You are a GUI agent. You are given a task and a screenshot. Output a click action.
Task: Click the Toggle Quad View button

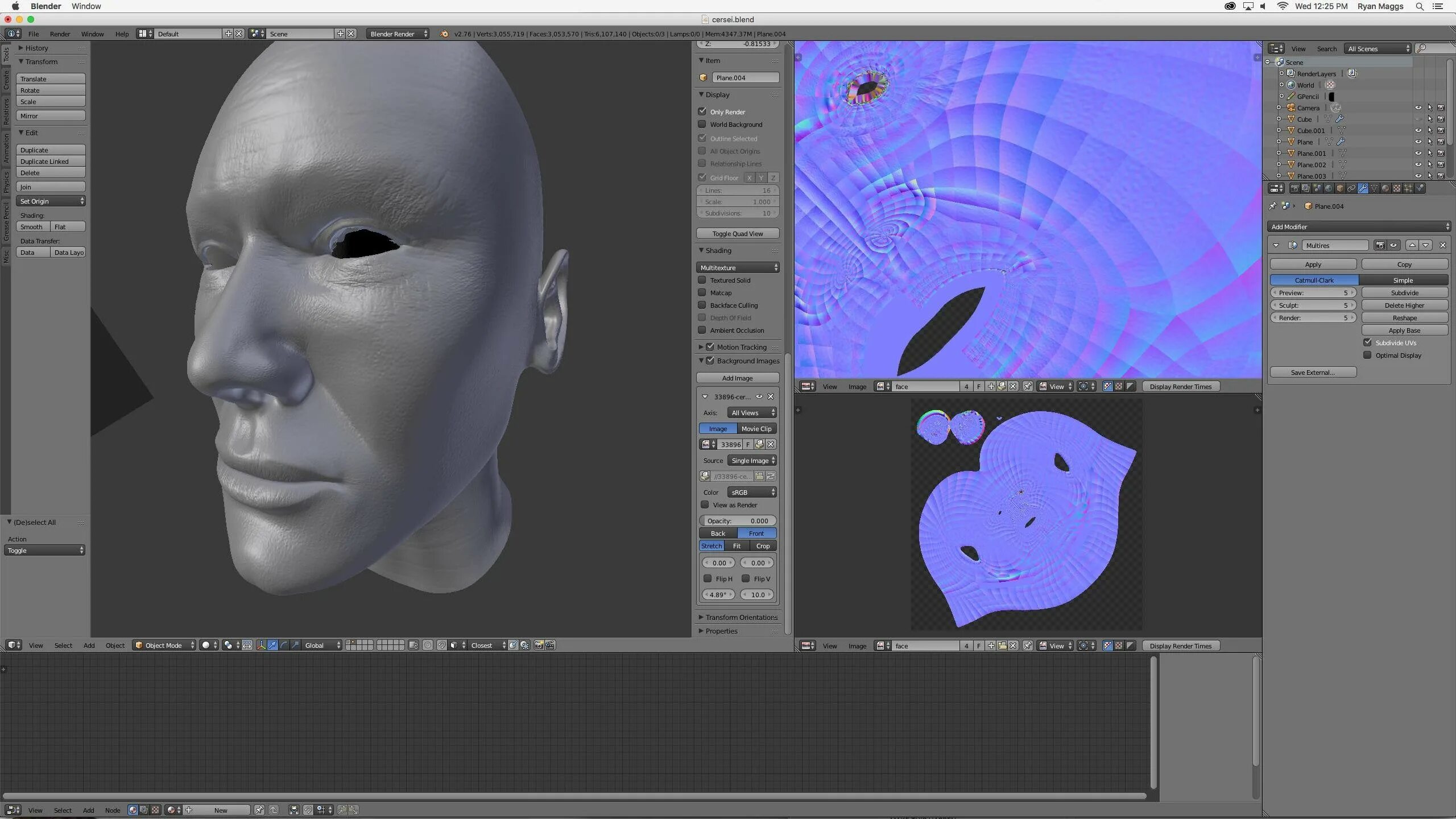click(x=738, y=233)
